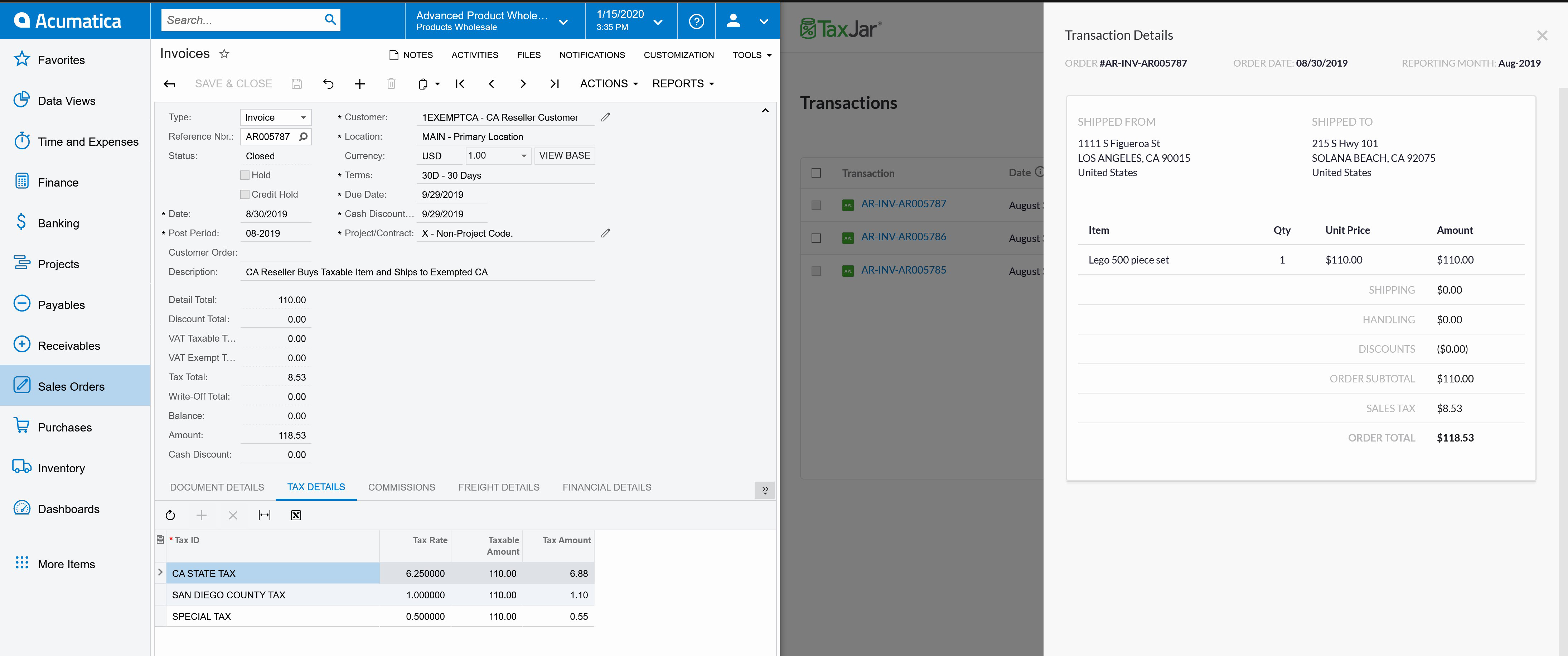Go to last record navigation icon
Screen dimensions: 1568x656
[554, 84]
